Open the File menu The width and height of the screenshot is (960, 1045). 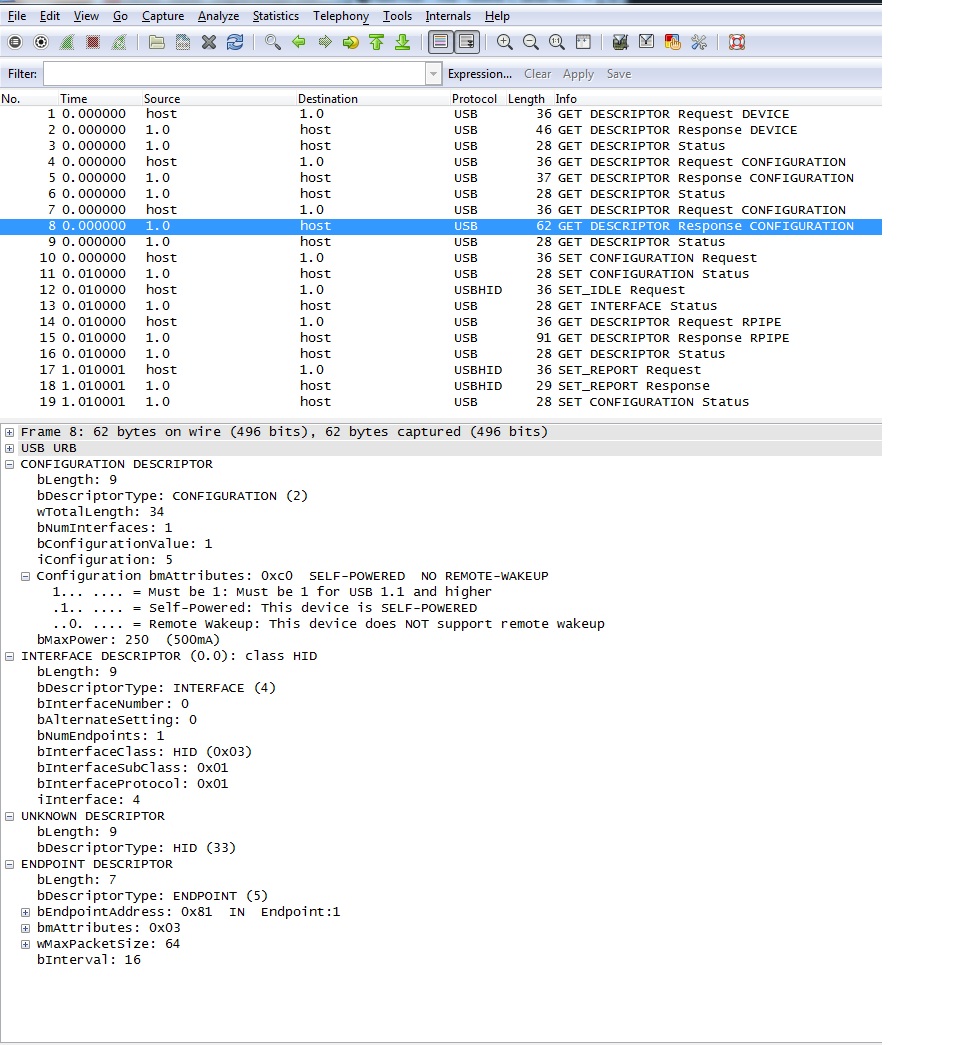(x=17, y=16)
